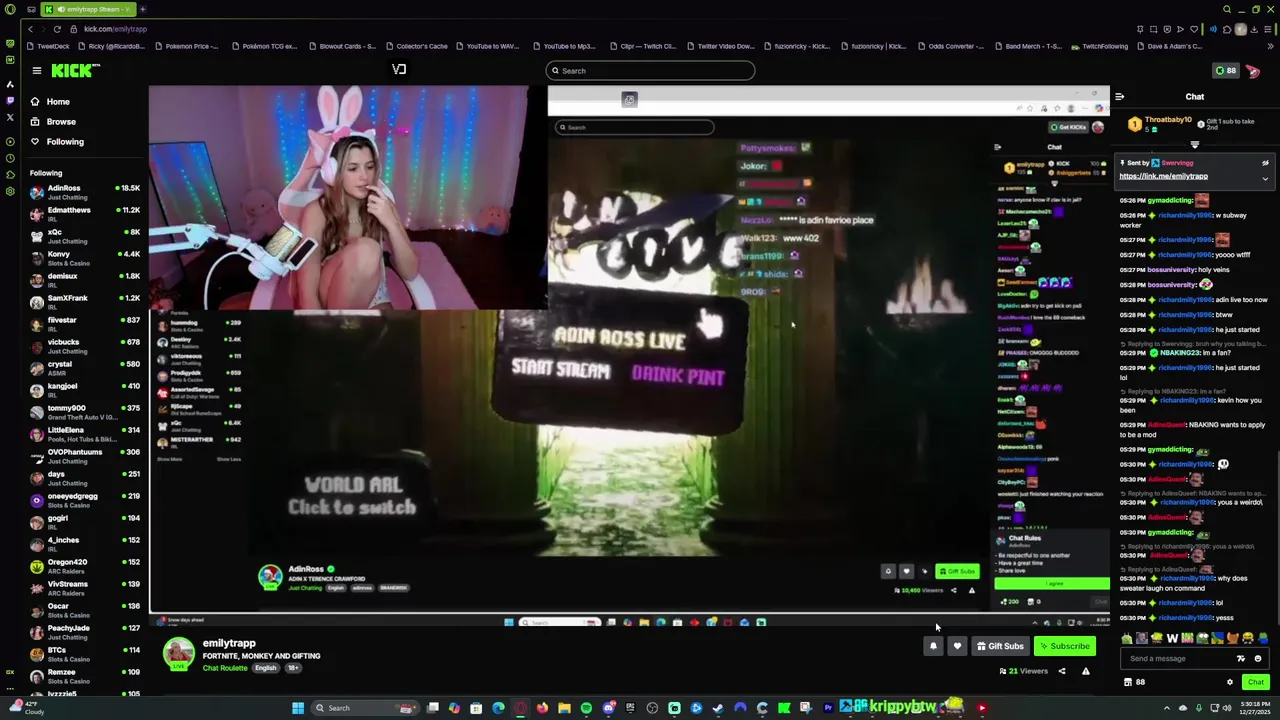1280x720 pixels.
Task: Insert the W quick emote
Action: 1172,638
